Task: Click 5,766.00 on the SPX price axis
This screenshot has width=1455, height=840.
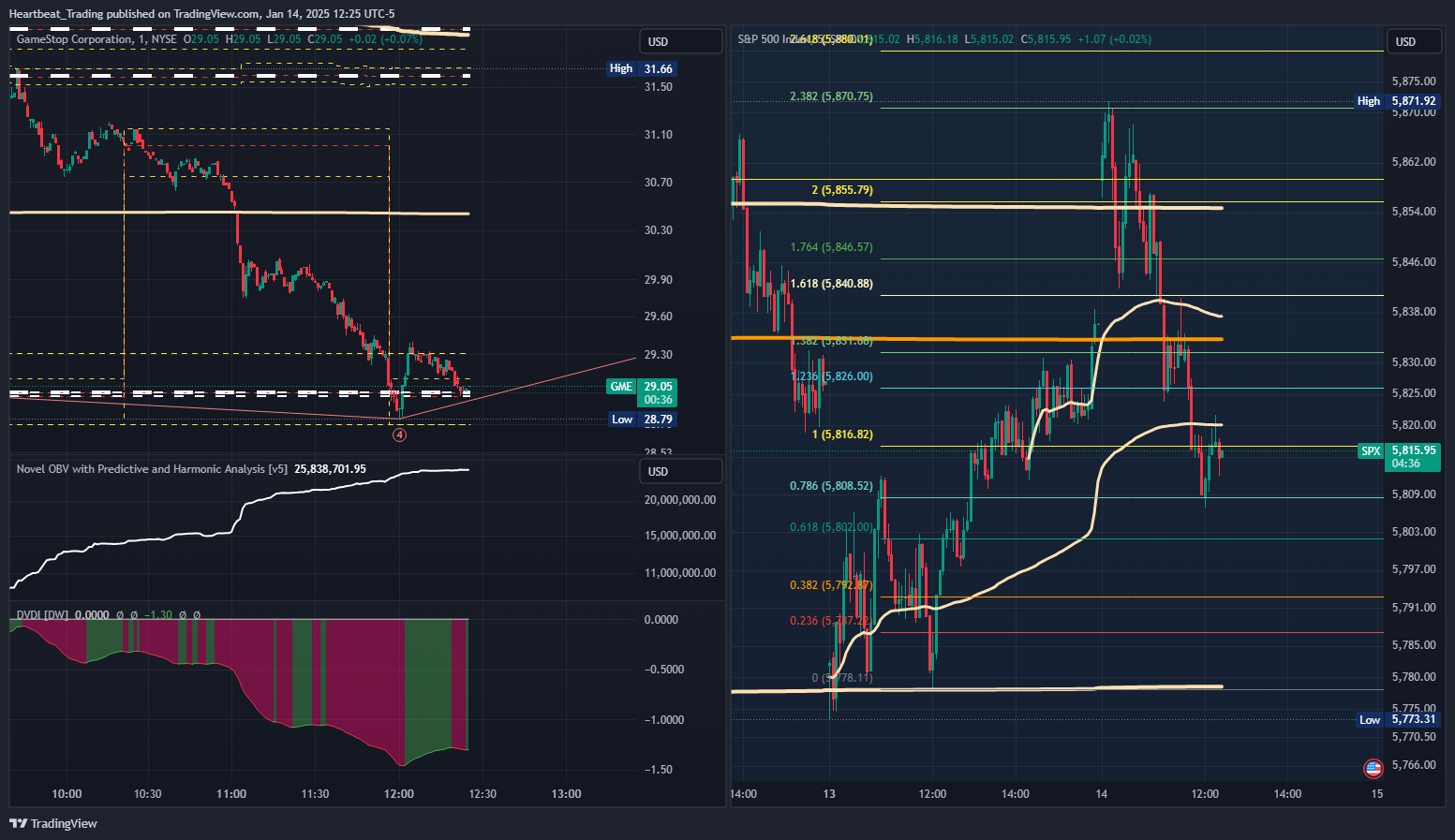Action: tap(1414, 765)
